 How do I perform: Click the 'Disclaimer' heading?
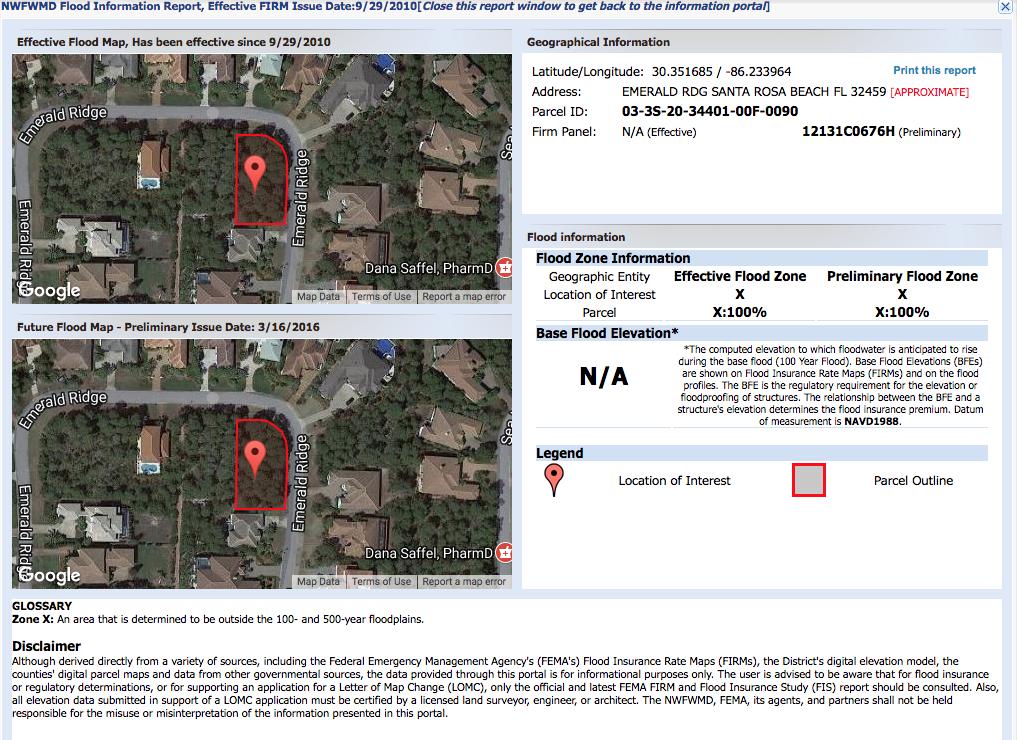pos(46,646)
